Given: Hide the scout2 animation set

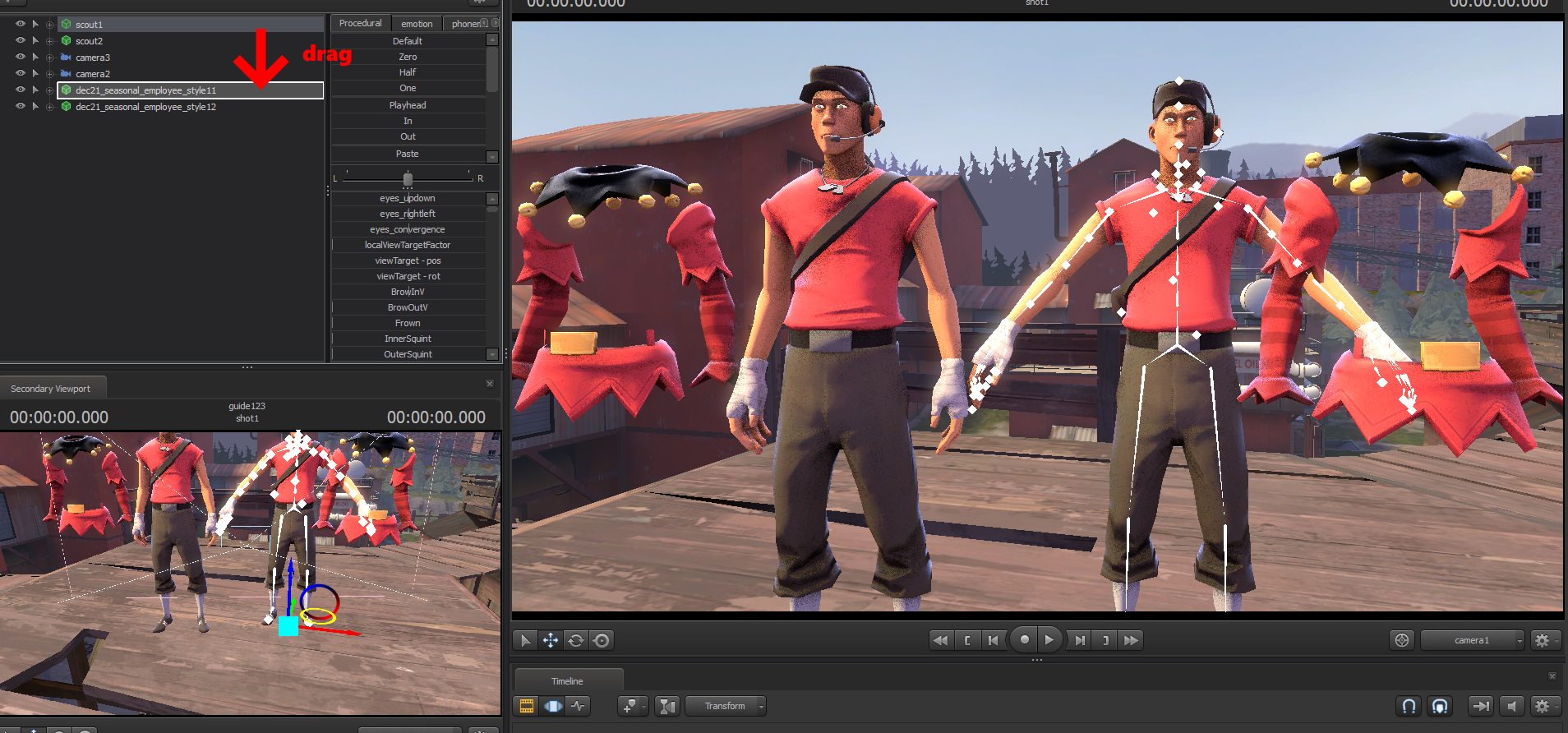Looking at the screenshot, I should coord(20,40).
